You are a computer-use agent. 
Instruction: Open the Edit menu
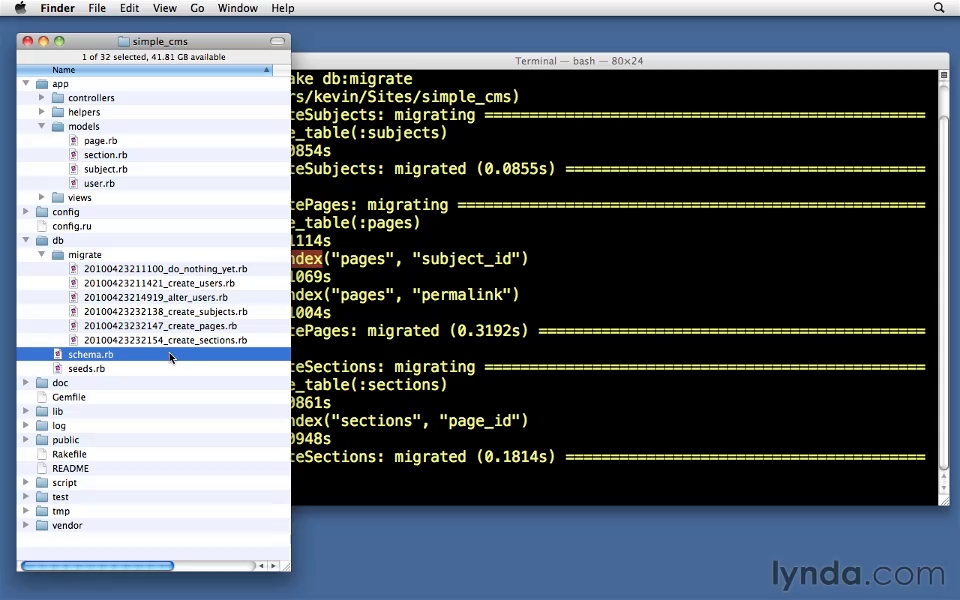[129, 8]
